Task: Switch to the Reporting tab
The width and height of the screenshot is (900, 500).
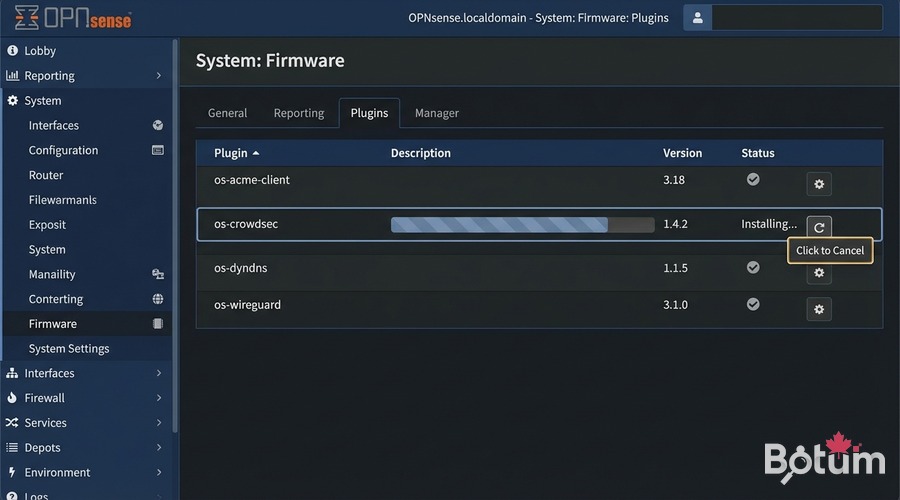Action: (x=298, y=113)
